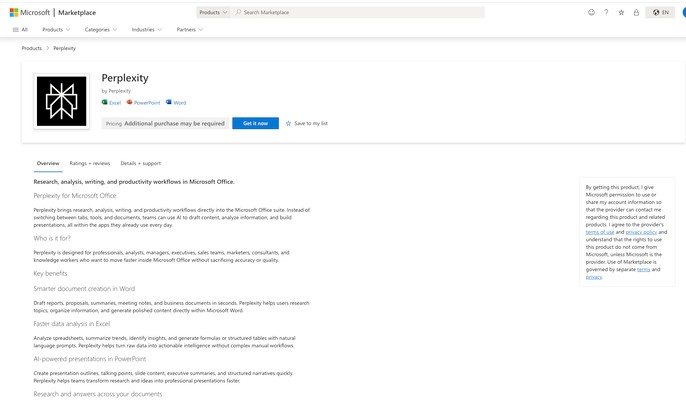
Task: Select the Overview tab
Action: 48,163
